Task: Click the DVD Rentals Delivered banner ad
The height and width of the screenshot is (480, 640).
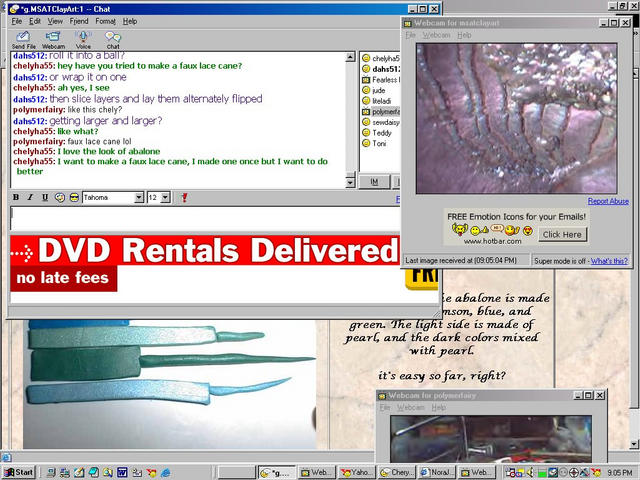Action: [x=204, y=263]
